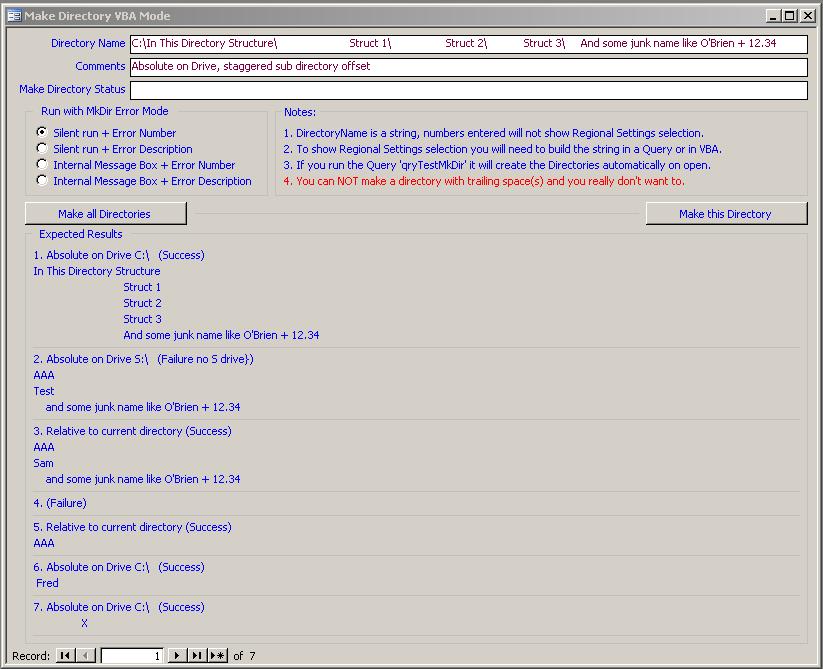823x669 pixels.
Task: Click the red note 4 about trailing spaces
Action: coord(483,181)
